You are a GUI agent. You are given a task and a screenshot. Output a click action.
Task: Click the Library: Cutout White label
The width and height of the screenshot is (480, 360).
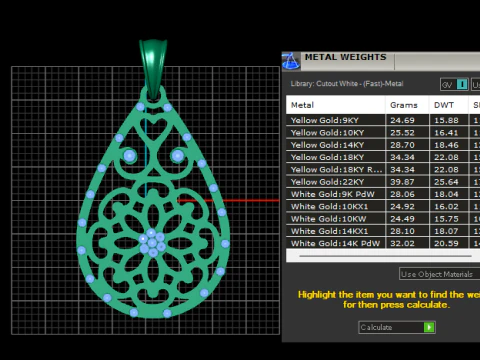[x=347, y=84]
